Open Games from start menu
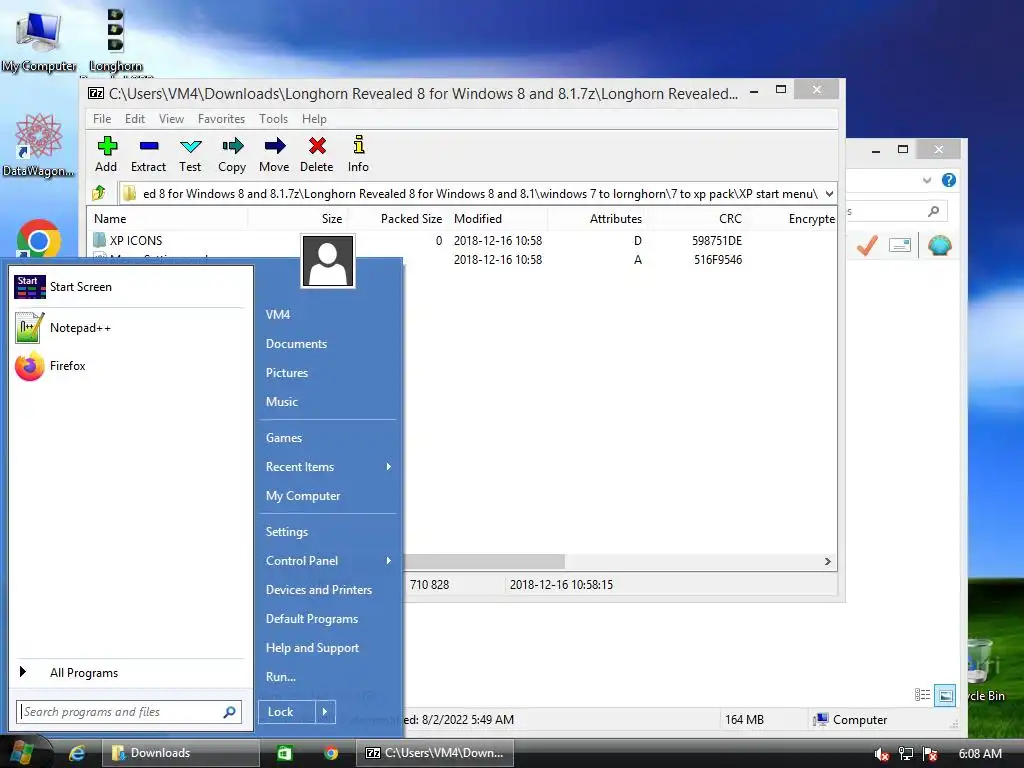The image size is (1024, 768). (x=283, y=438)
